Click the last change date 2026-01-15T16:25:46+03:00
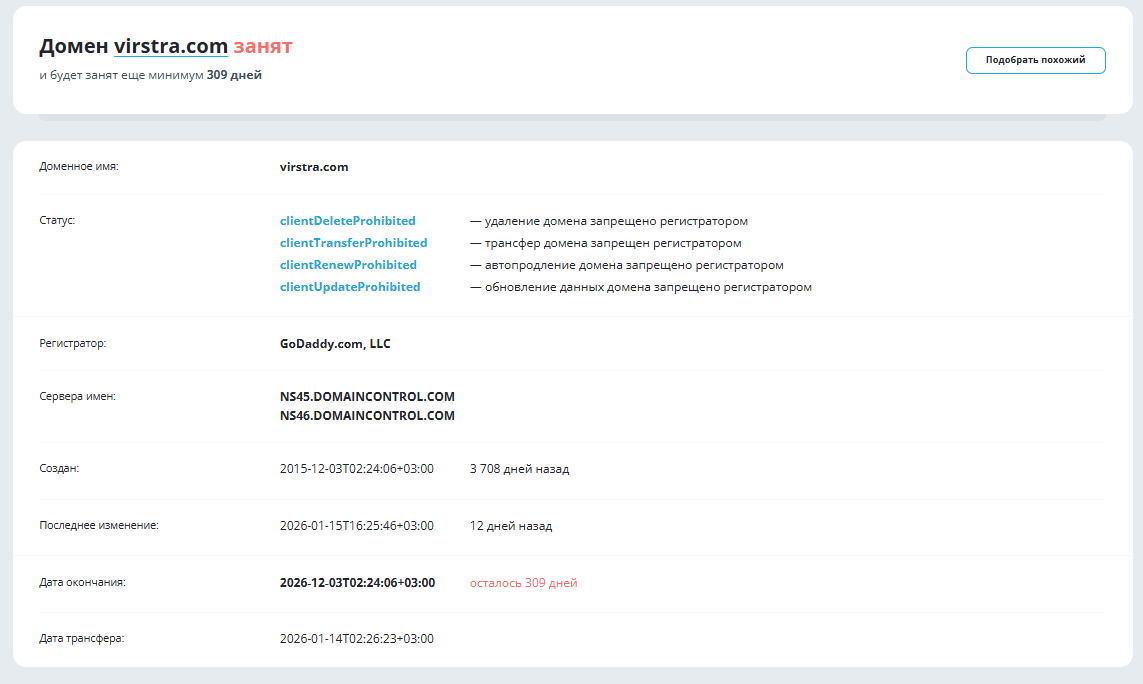The image size is (1143, 684). [x=356, y=526]
